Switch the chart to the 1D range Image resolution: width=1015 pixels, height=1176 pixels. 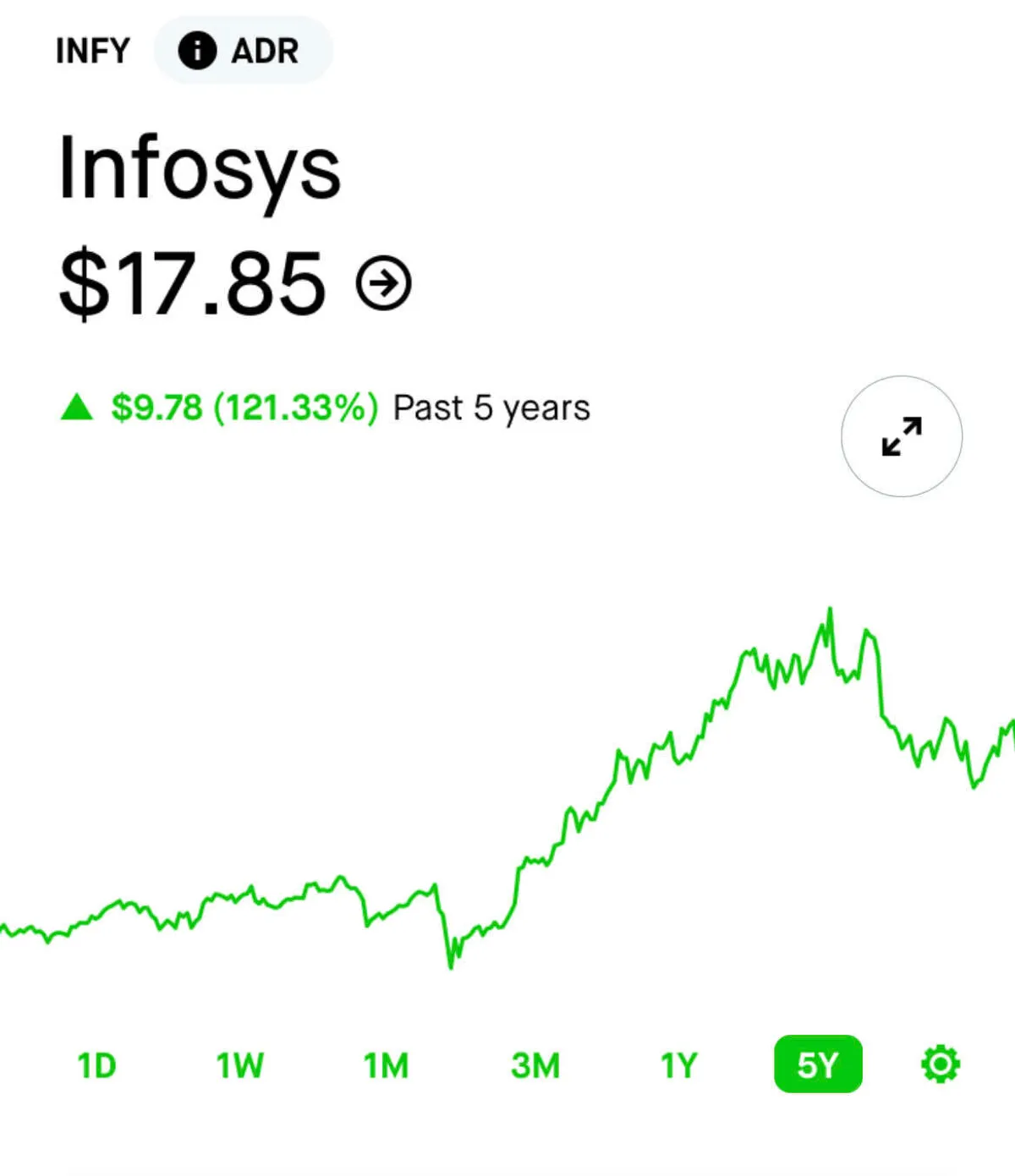click(x=96, y=1065)
